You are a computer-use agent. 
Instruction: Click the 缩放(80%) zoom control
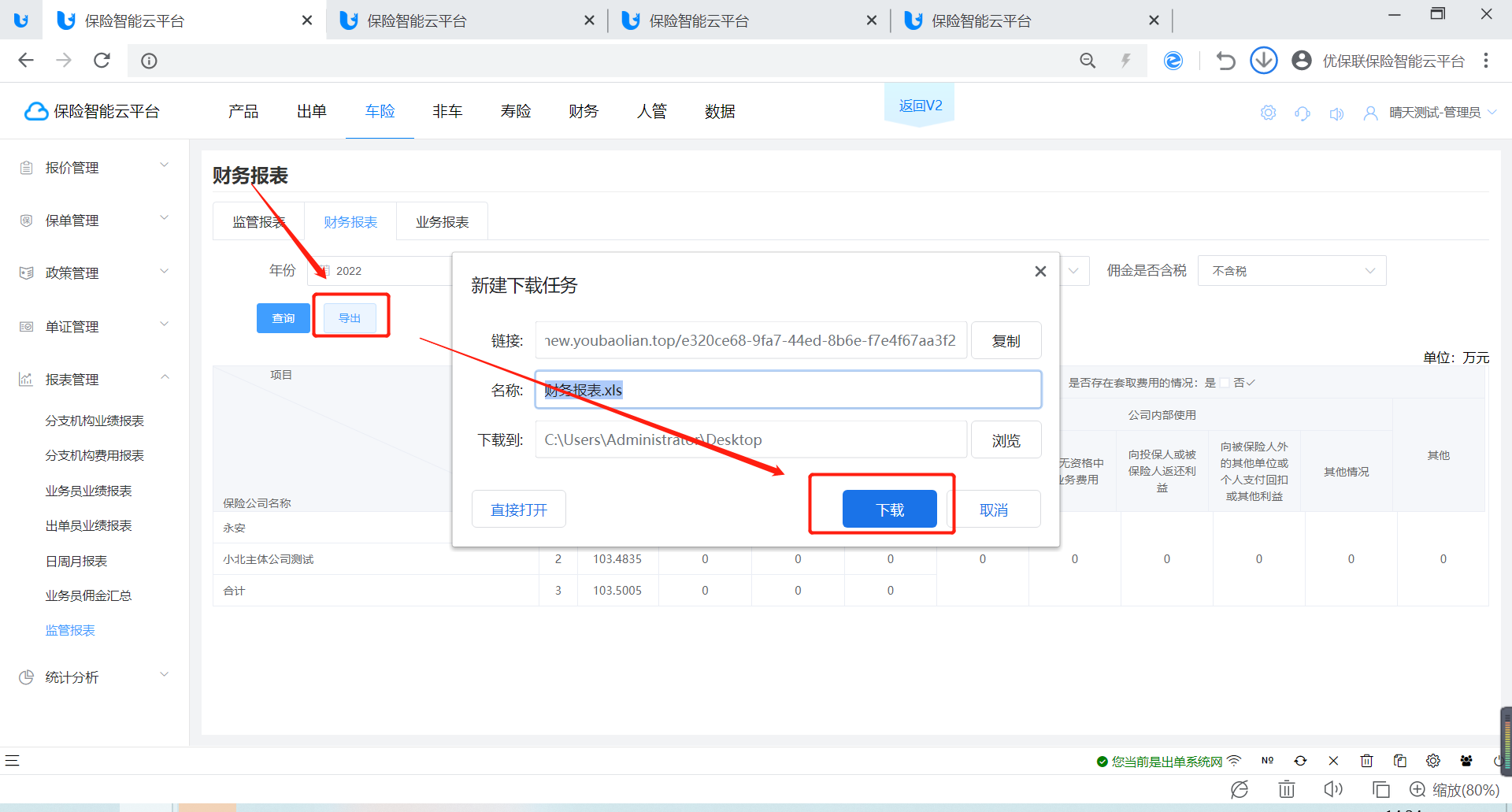[x=1455, y=790]
